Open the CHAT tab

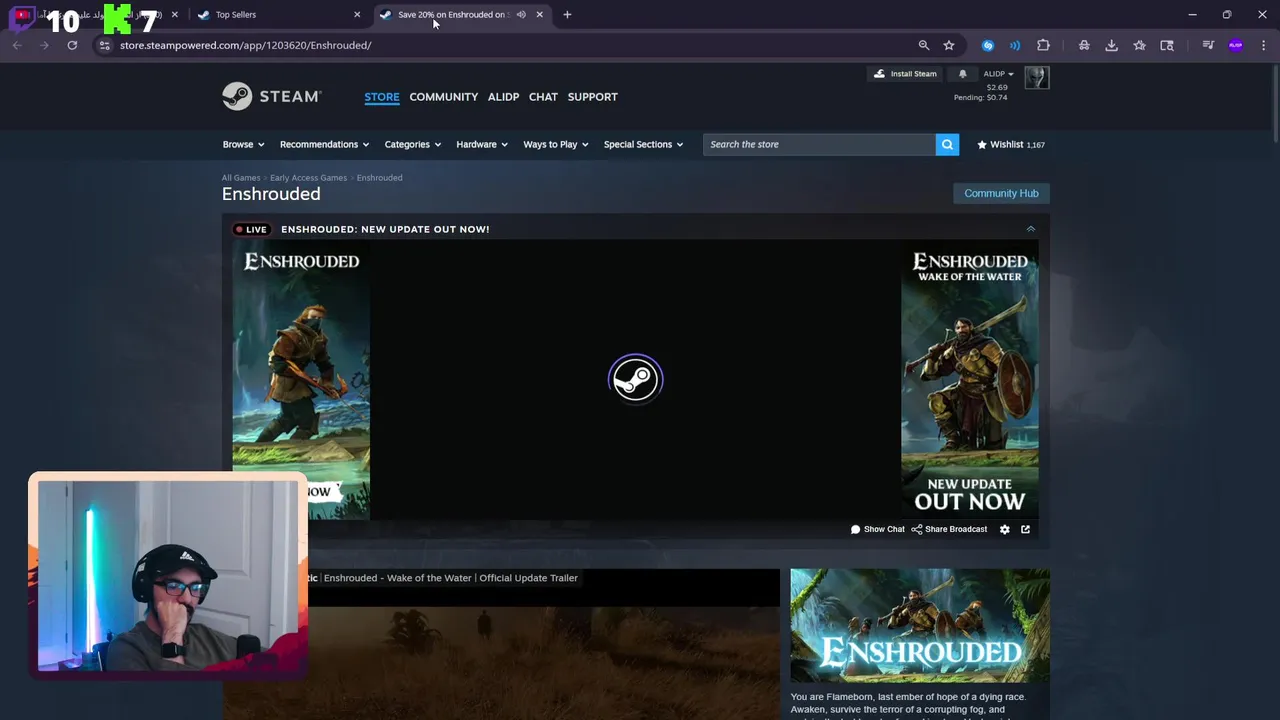pyautogui.click(x=543, y=97)
